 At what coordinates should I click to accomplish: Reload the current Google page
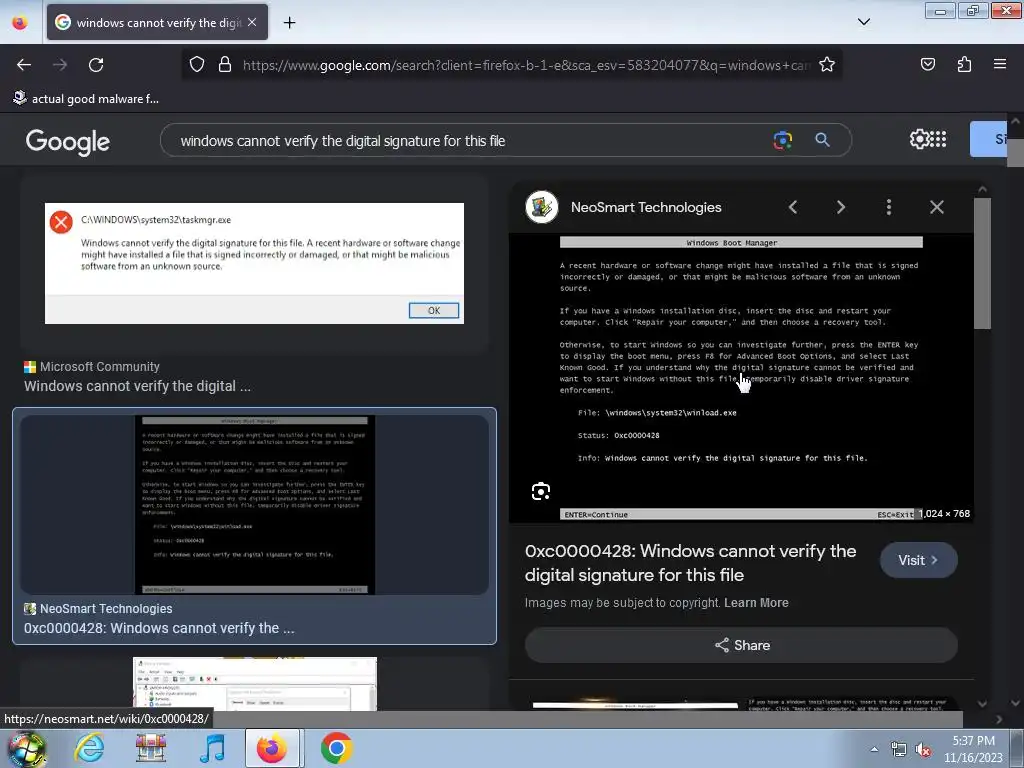tap(96, 65)
